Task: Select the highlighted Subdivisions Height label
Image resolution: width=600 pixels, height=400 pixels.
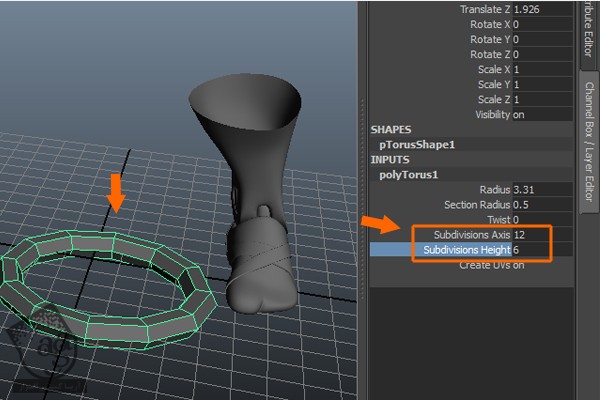Action: pos(467,250)
